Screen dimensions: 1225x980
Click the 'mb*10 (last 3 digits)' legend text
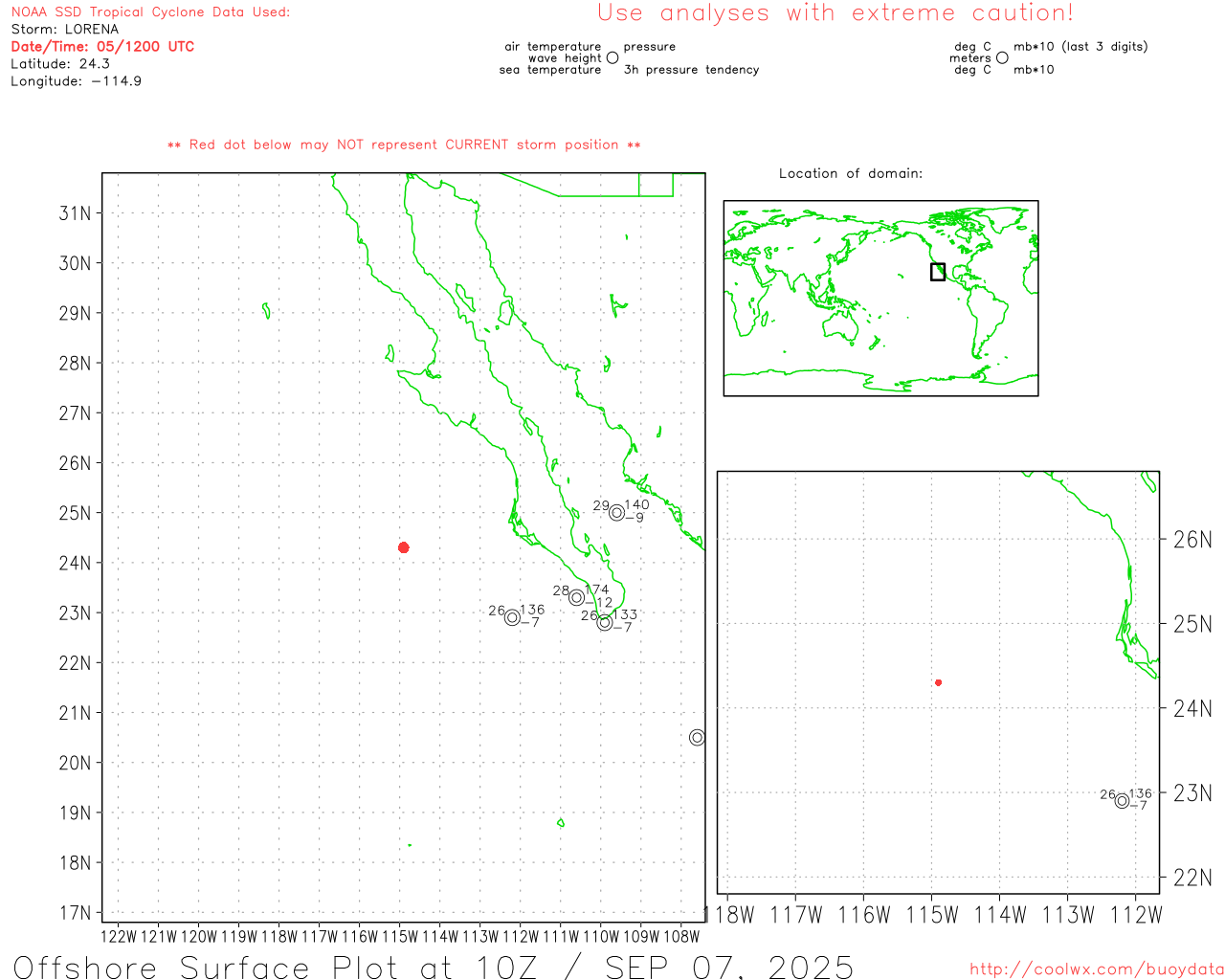click(x=1080, y=47)
